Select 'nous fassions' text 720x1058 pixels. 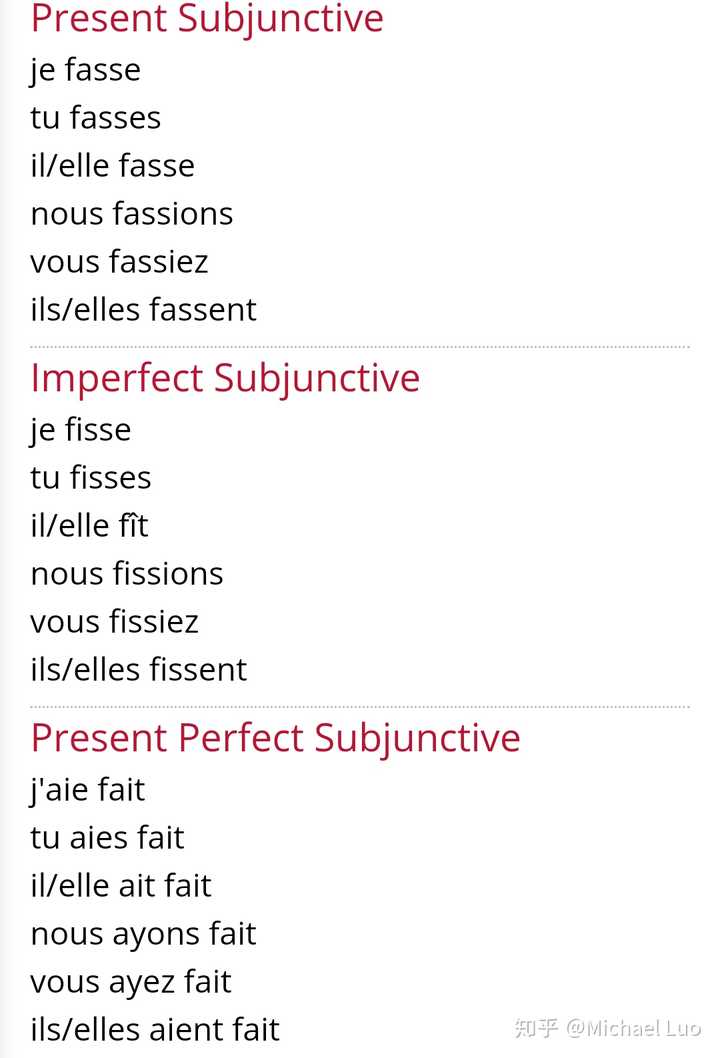(132, 214)
